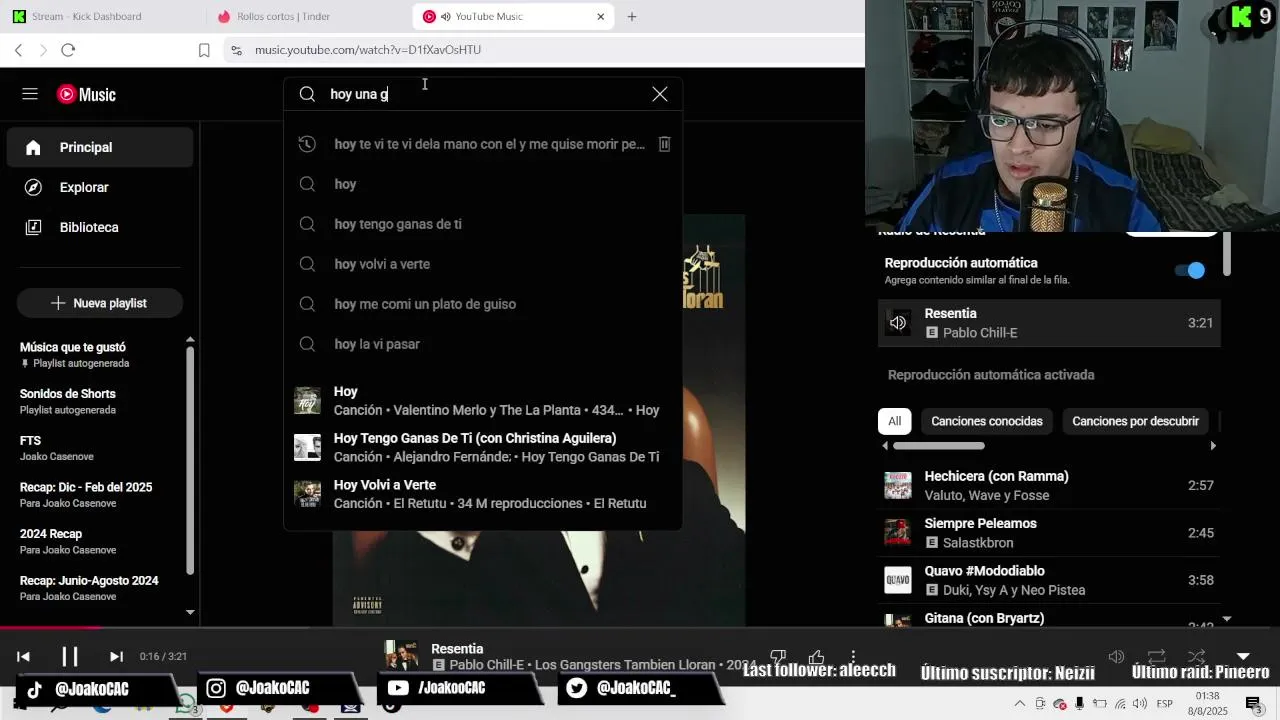The height and width of the screenshot is (720, 1280).
Task: Create a playlist with Nueva playlist
Action: point(100,303)
